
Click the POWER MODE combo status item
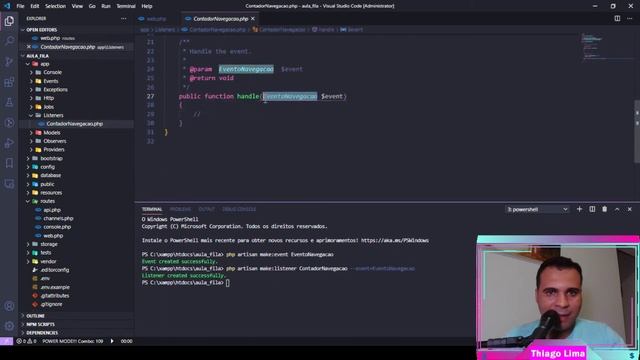coord(73,341)
